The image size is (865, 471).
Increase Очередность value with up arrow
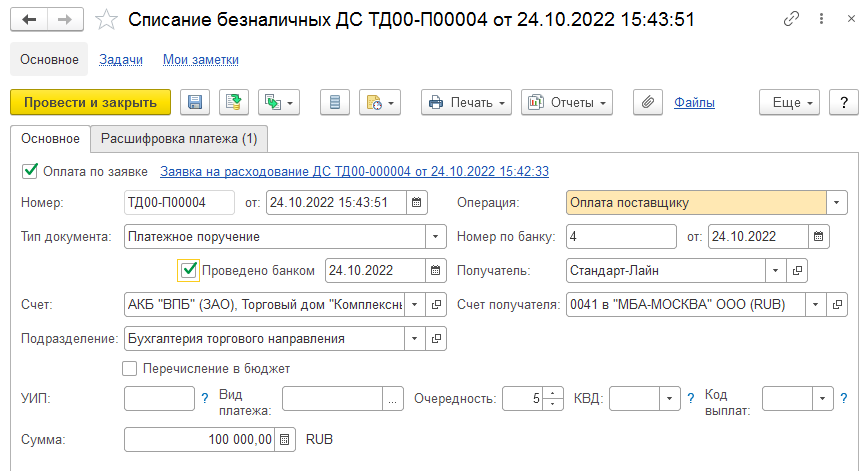coord(552,394)
